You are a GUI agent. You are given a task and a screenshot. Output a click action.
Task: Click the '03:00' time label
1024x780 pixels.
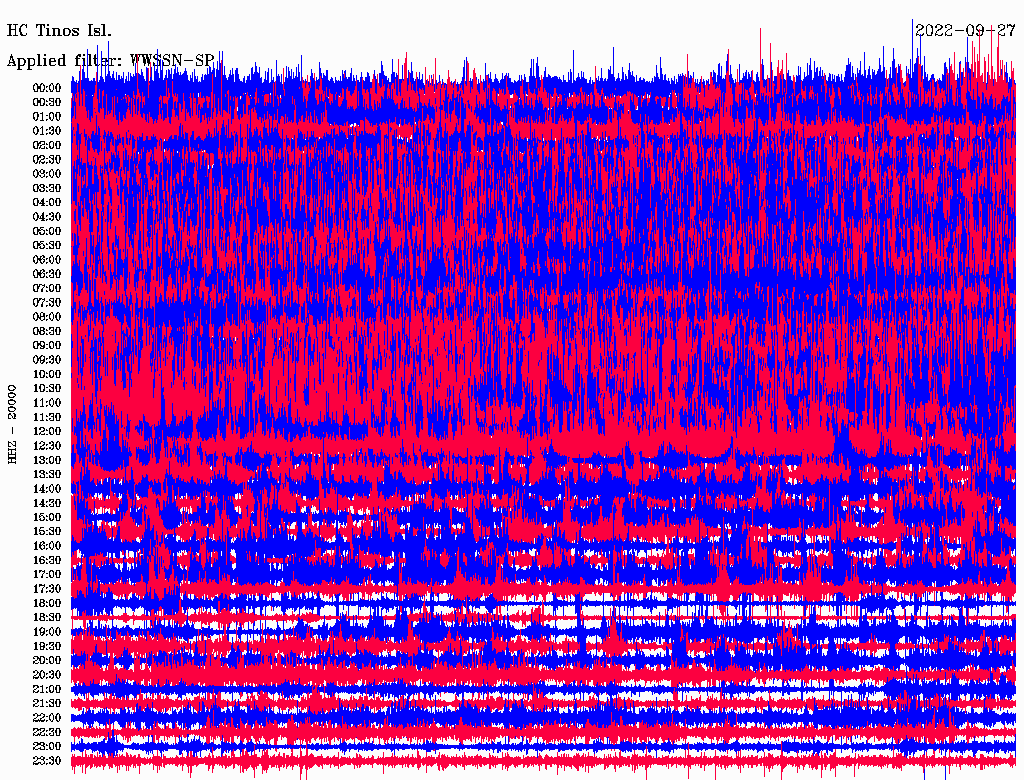[x=47, y=174]
